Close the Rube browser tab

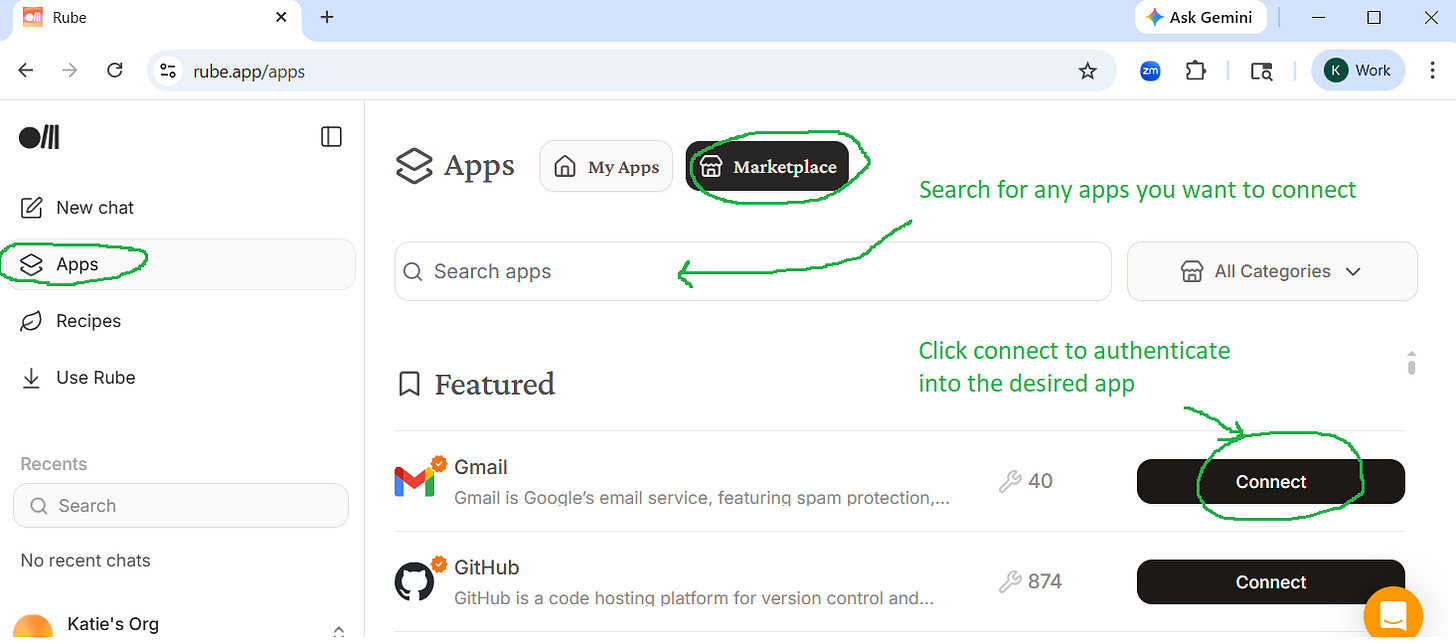tap(282, 17)
